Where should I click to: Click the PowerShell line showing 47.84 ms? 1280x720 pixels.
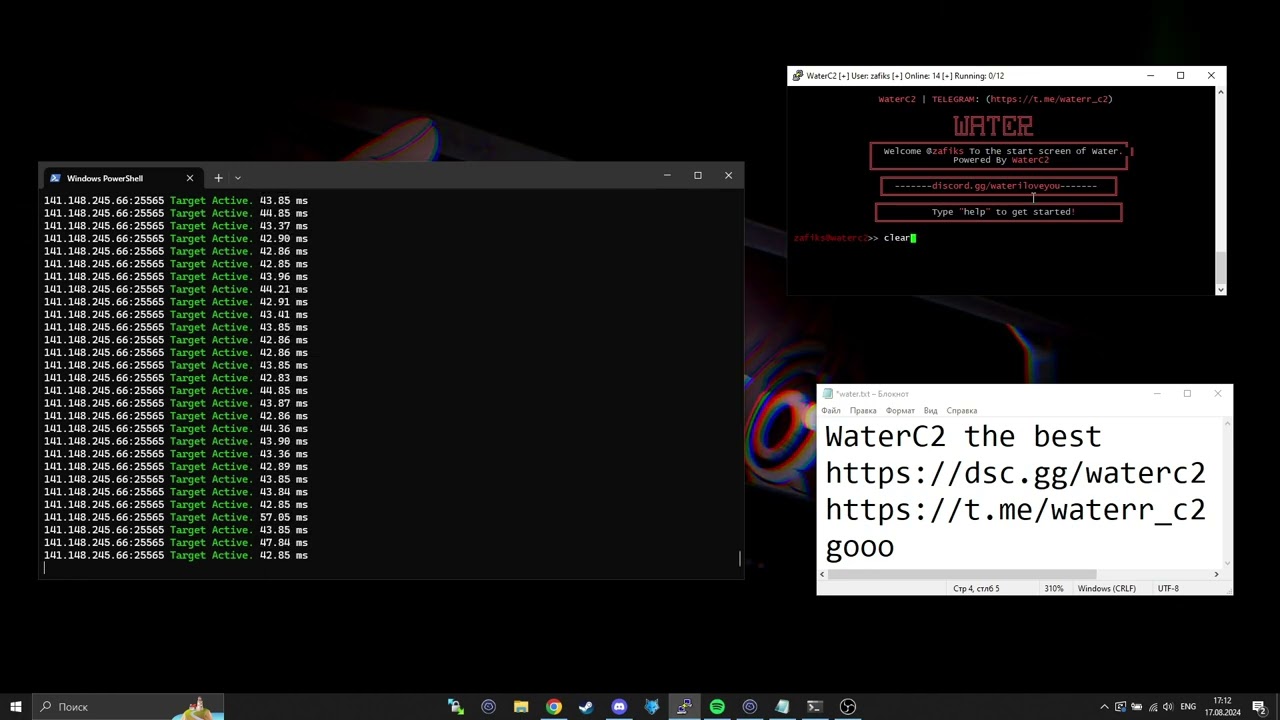pos(176,542)
